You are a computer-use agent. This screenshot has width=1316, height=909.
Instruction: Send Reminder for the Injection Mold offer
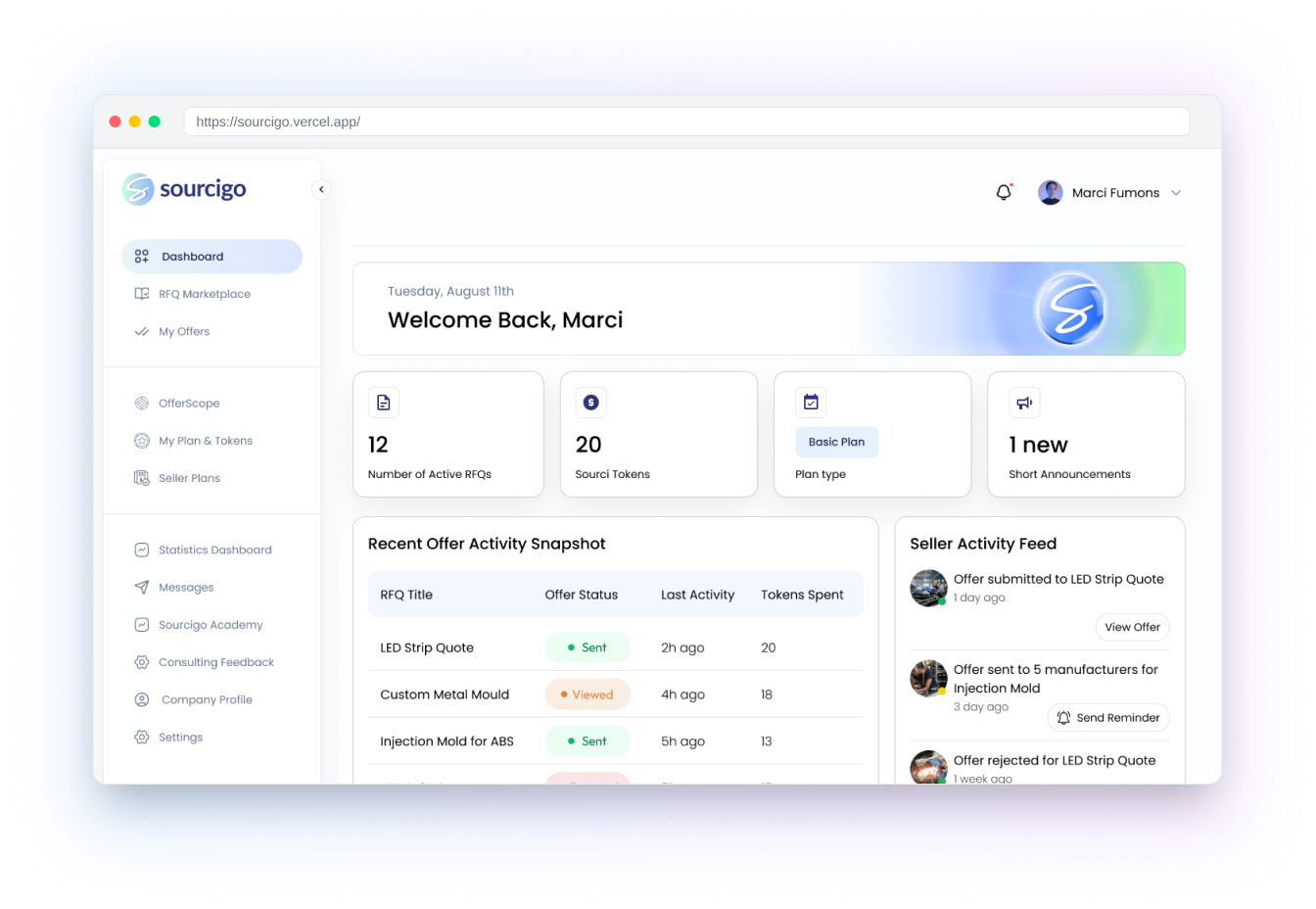click(1107, 717)
